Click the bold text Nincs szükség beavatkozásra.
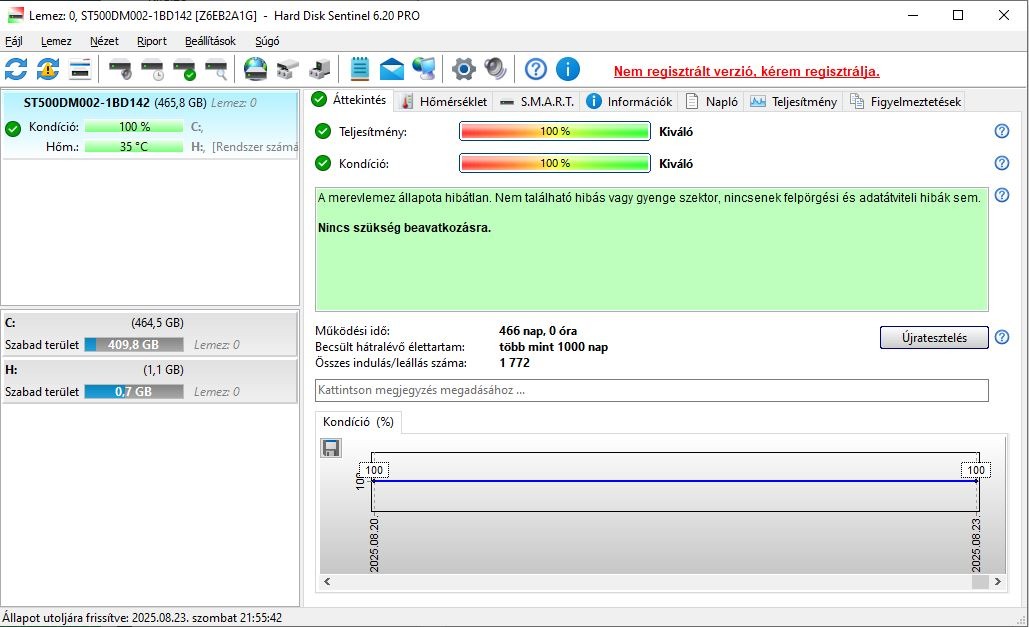The width and height of the screenshot is (1029, 627). (404, 228)
